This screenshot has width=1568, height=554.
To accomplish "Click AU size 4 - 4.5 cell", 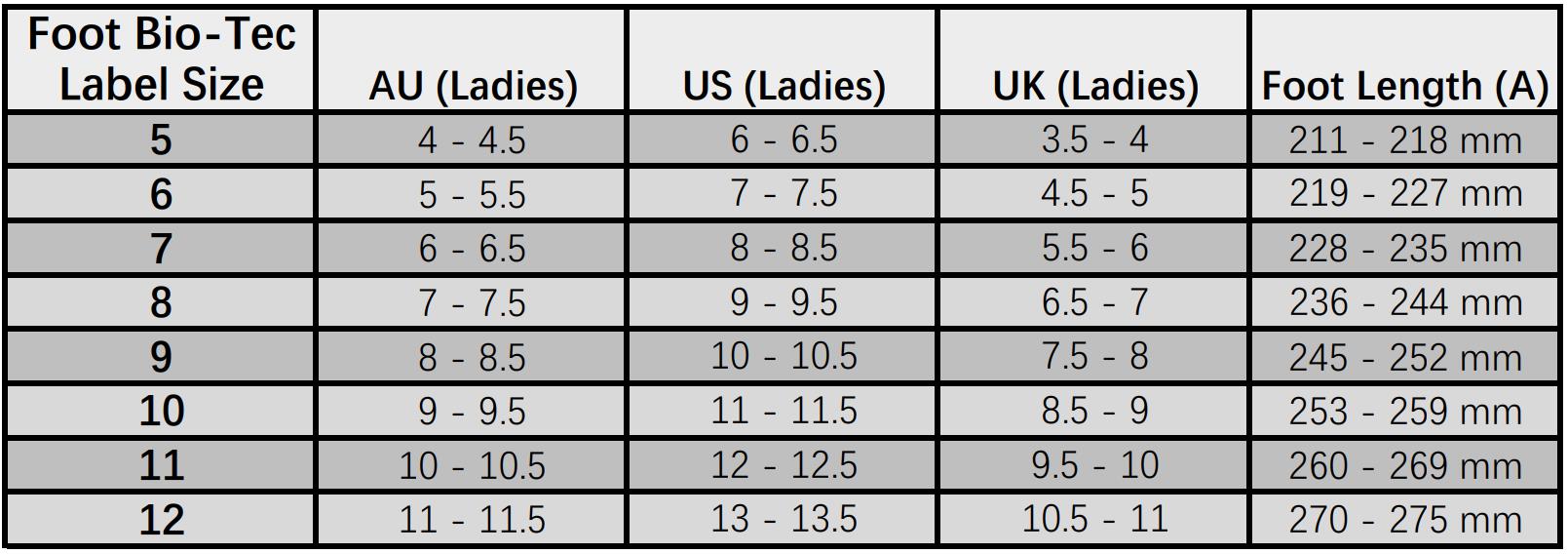I will (x=472, y=139).
